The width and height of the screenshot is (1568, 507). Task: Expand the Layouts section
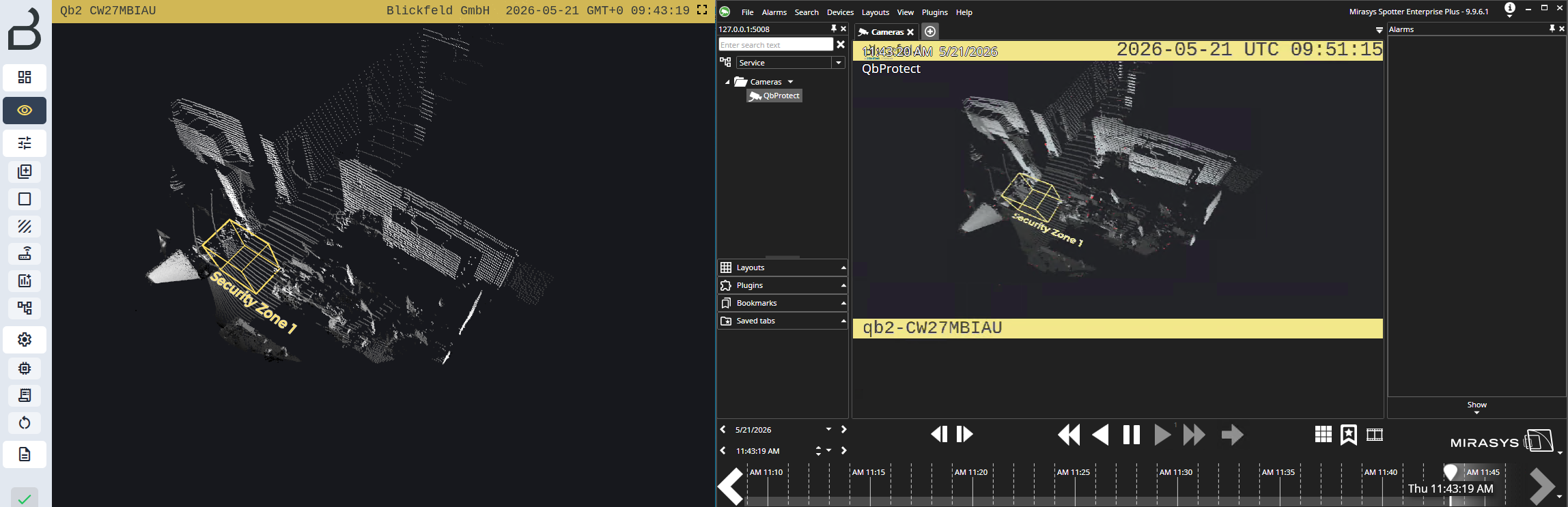click(x=783, y=267)
